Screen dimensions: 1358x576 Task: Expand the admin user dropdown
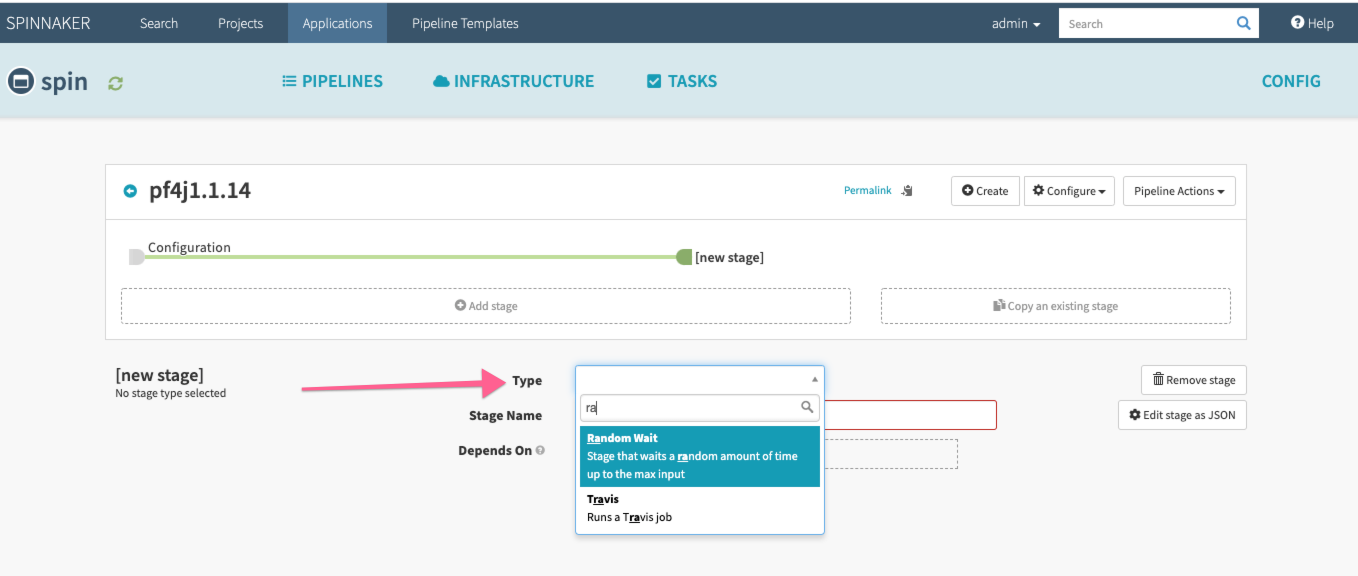click(1016, 23)
